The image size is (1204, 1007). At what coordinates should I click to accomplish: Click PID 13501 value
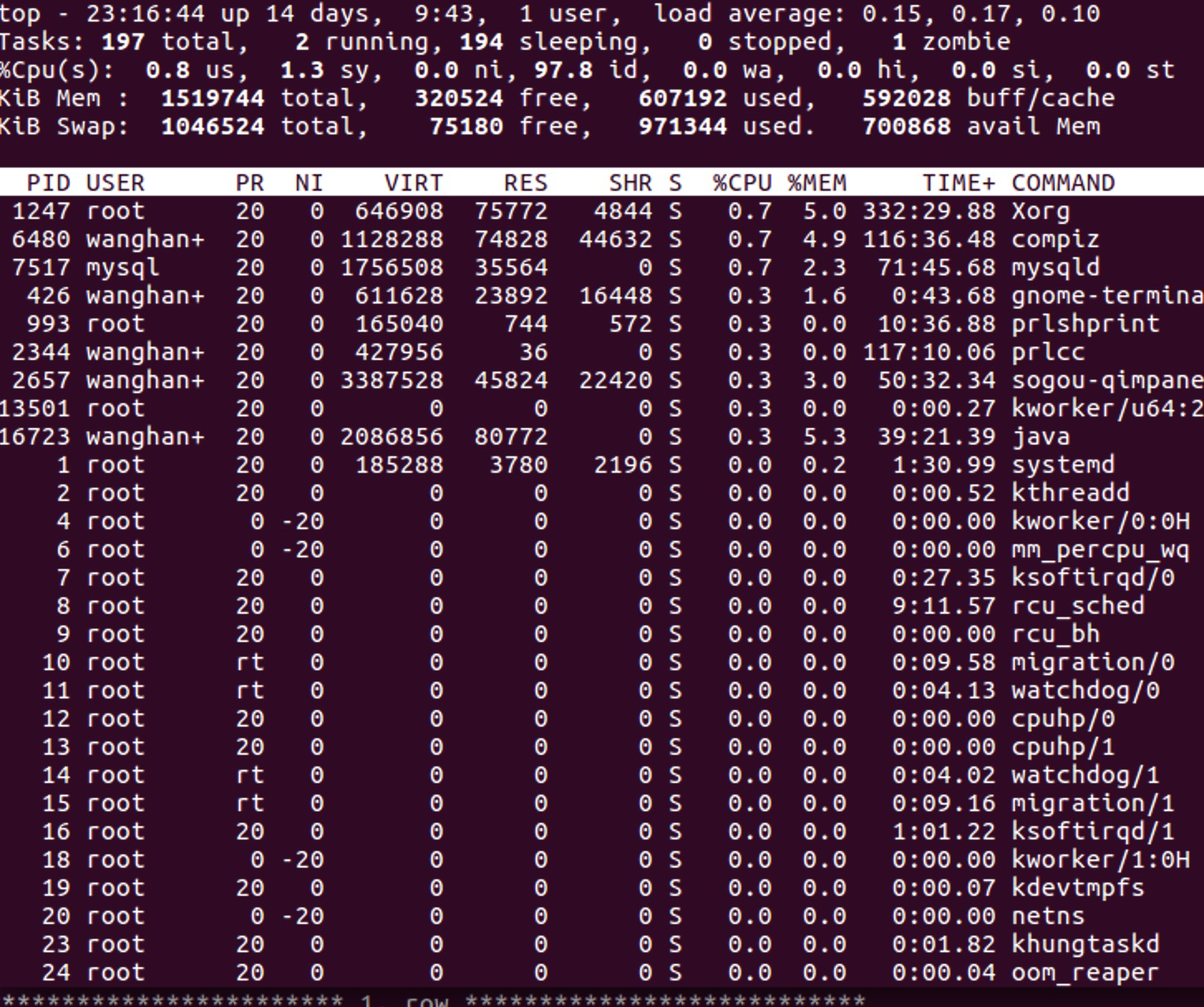click(x=35, y=409)
